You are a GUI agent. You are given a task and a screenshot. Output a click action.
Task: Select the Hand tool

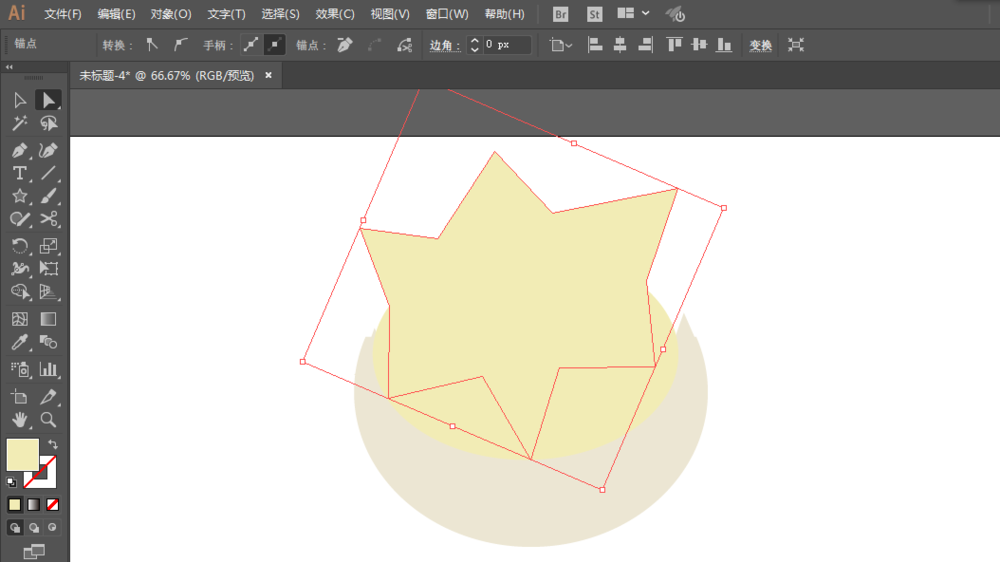[20, 420]
